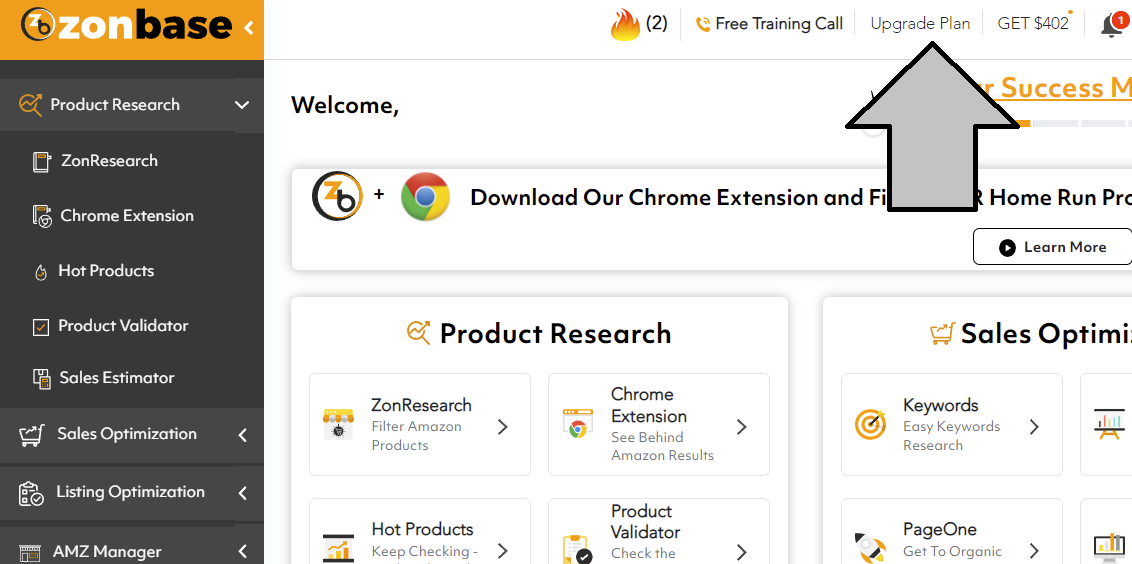The image size is (1132, 564).
Task: Click the ZonResearch sidebar icon
Action: click(x=41, y=161)
